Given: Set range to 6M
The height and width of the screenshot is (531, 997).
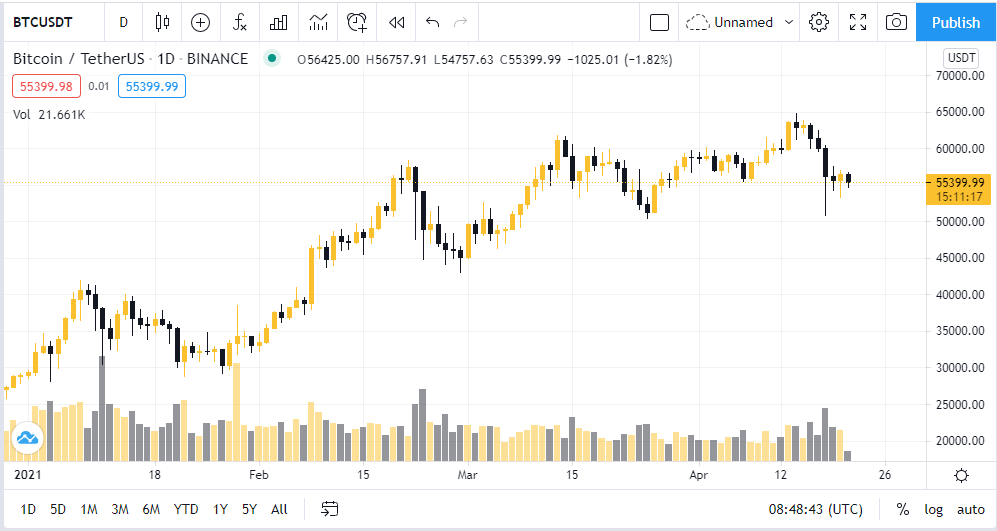Looking at the screenshot, I should [151, 509].
